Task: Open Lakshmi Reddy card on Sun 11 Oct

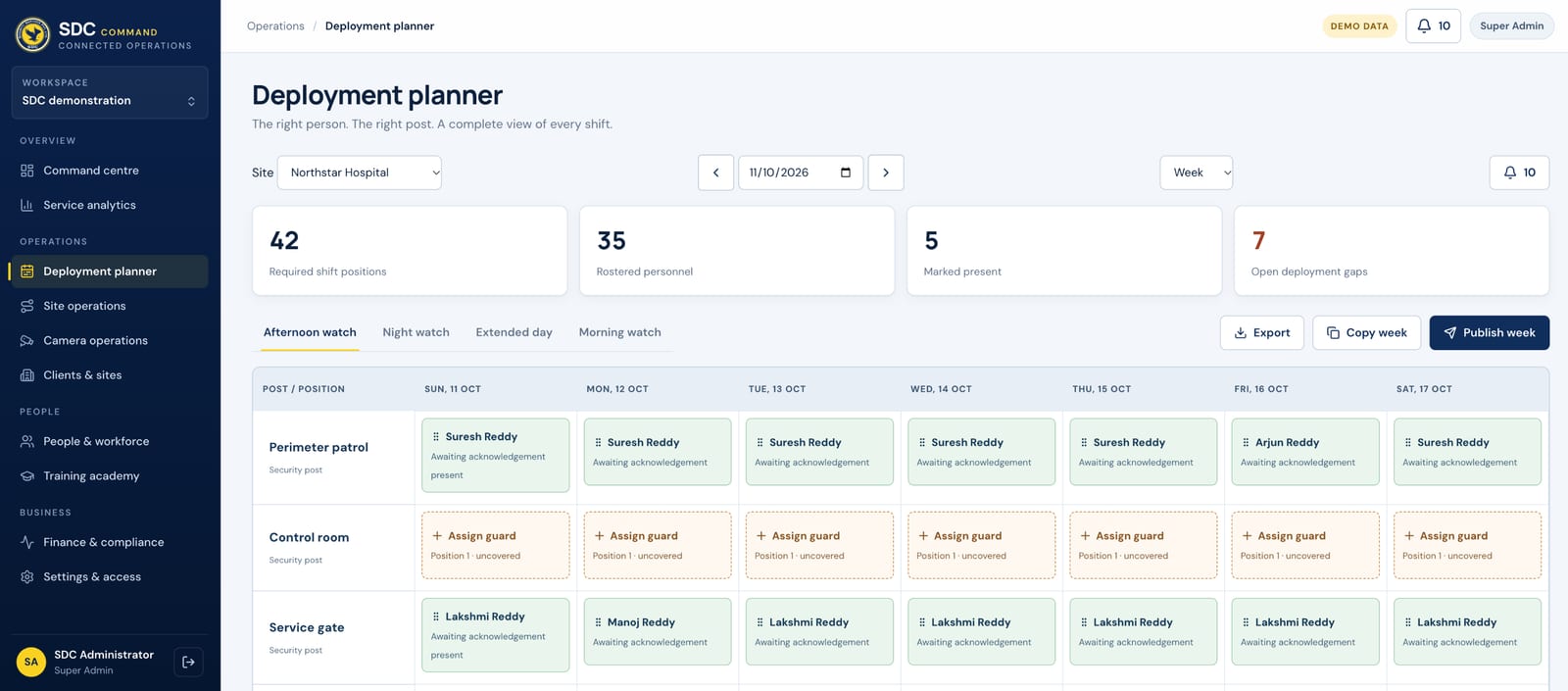Action: [496, 635]
